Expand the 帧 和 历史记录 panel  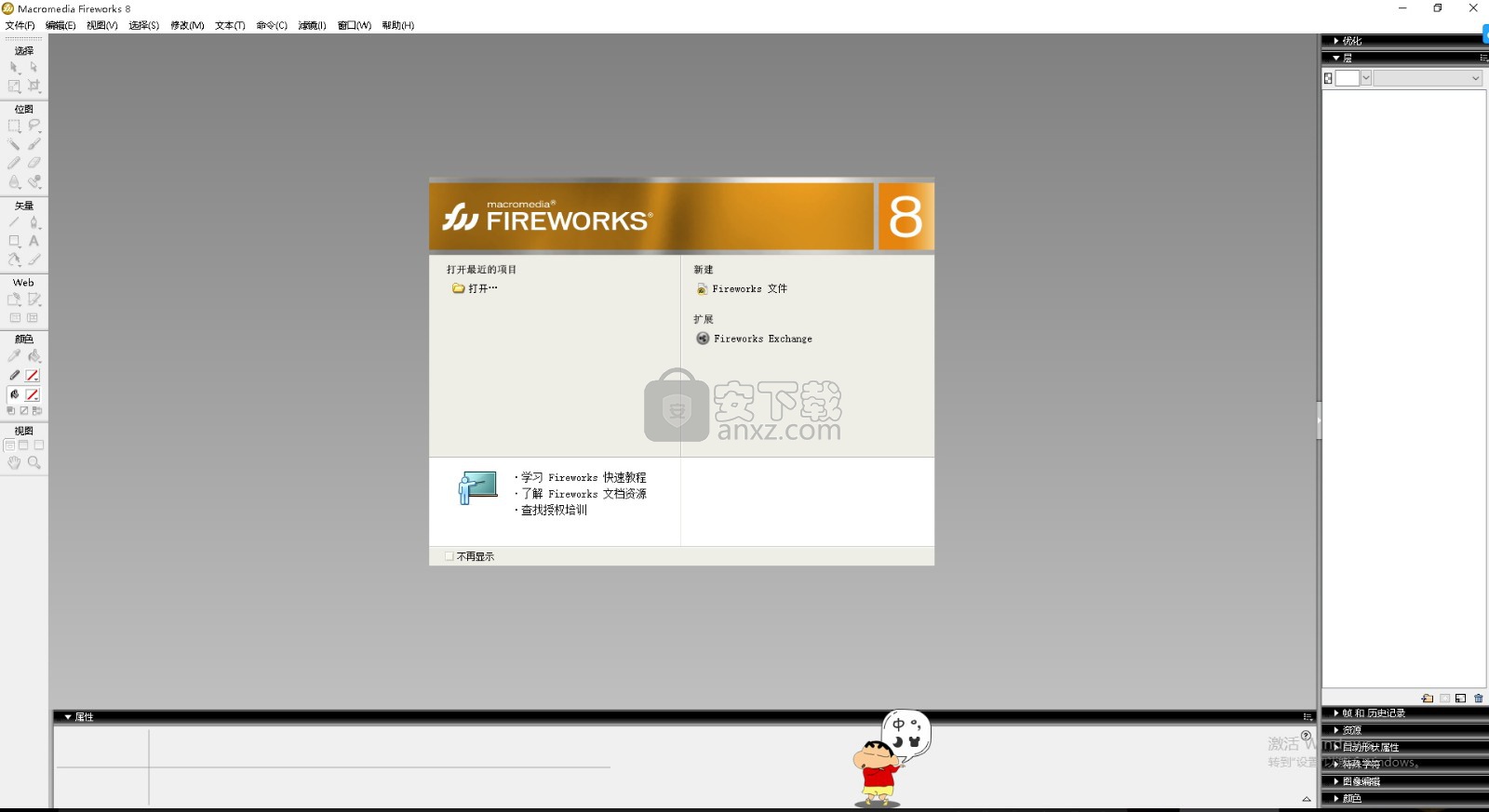(x=1336, y=713)
